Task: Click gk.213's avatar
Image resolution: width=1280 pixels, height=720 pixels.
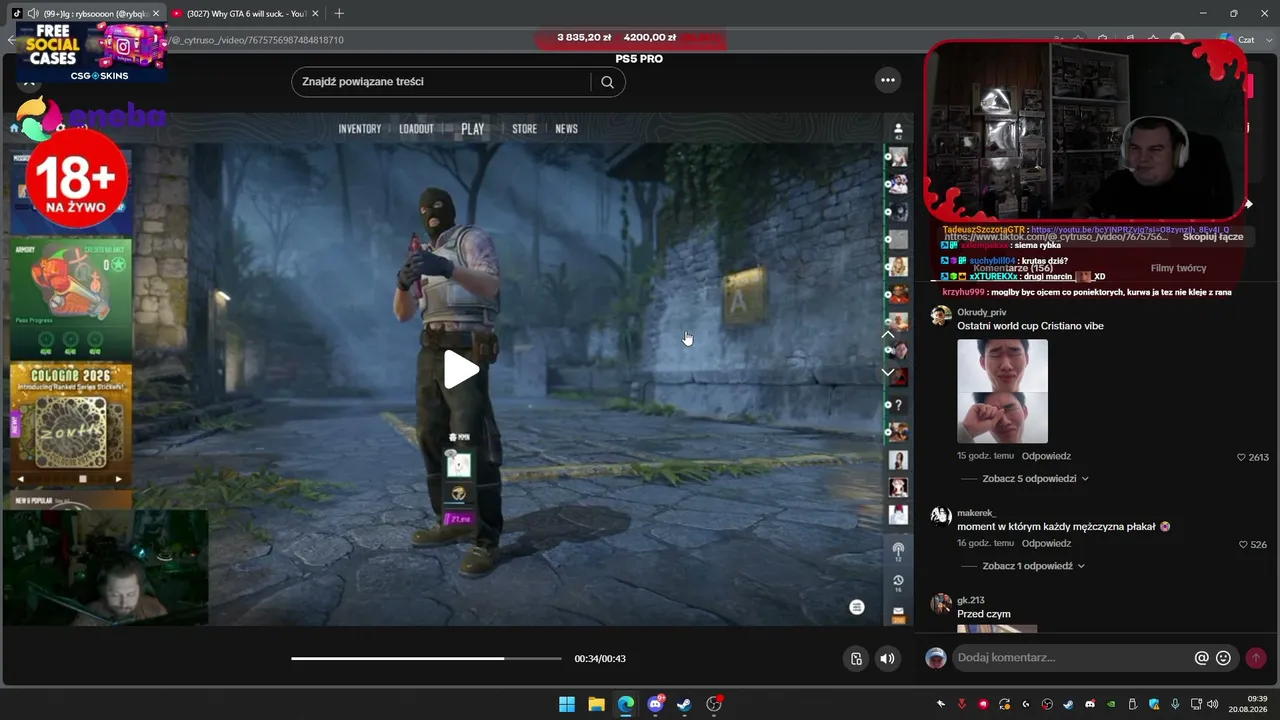Action: click(940, 603)
